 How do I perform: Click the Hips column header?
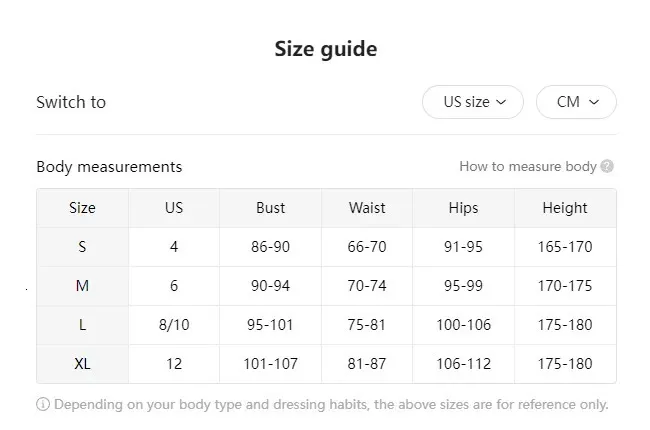click(x=464, y=208)
